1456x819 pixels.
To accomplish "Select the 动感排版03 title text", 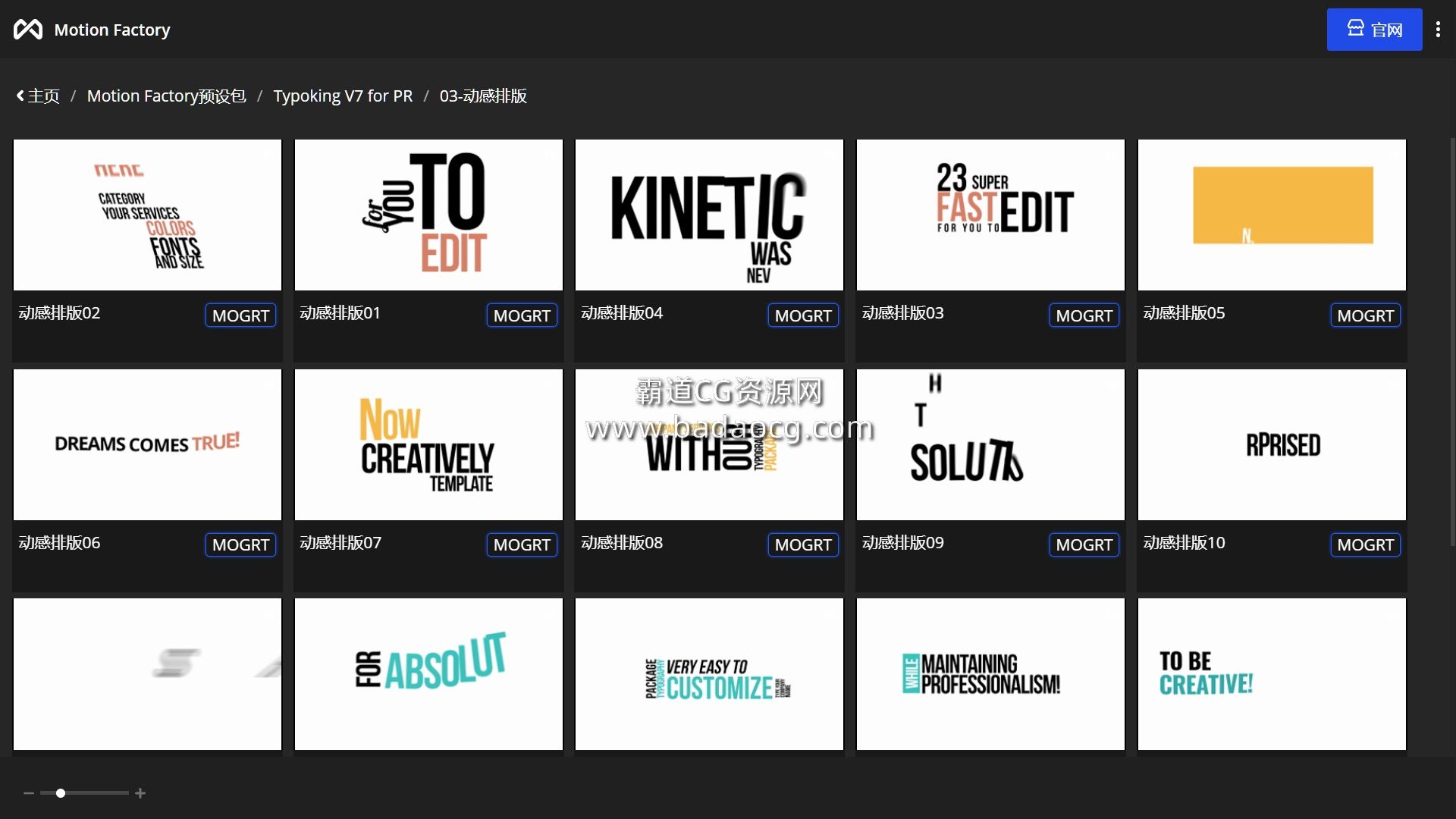I will pyautogui.click(x=903, y=312).
